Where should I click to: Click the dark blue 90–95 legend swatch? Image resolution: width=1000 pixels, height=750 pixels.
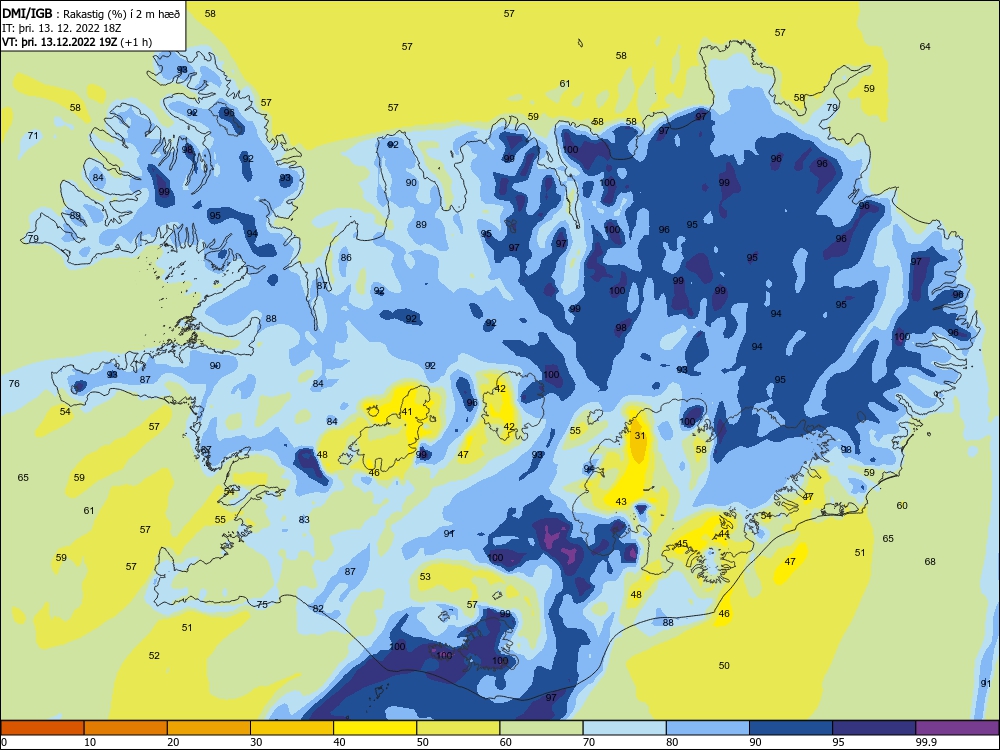(x=791, y=728)
